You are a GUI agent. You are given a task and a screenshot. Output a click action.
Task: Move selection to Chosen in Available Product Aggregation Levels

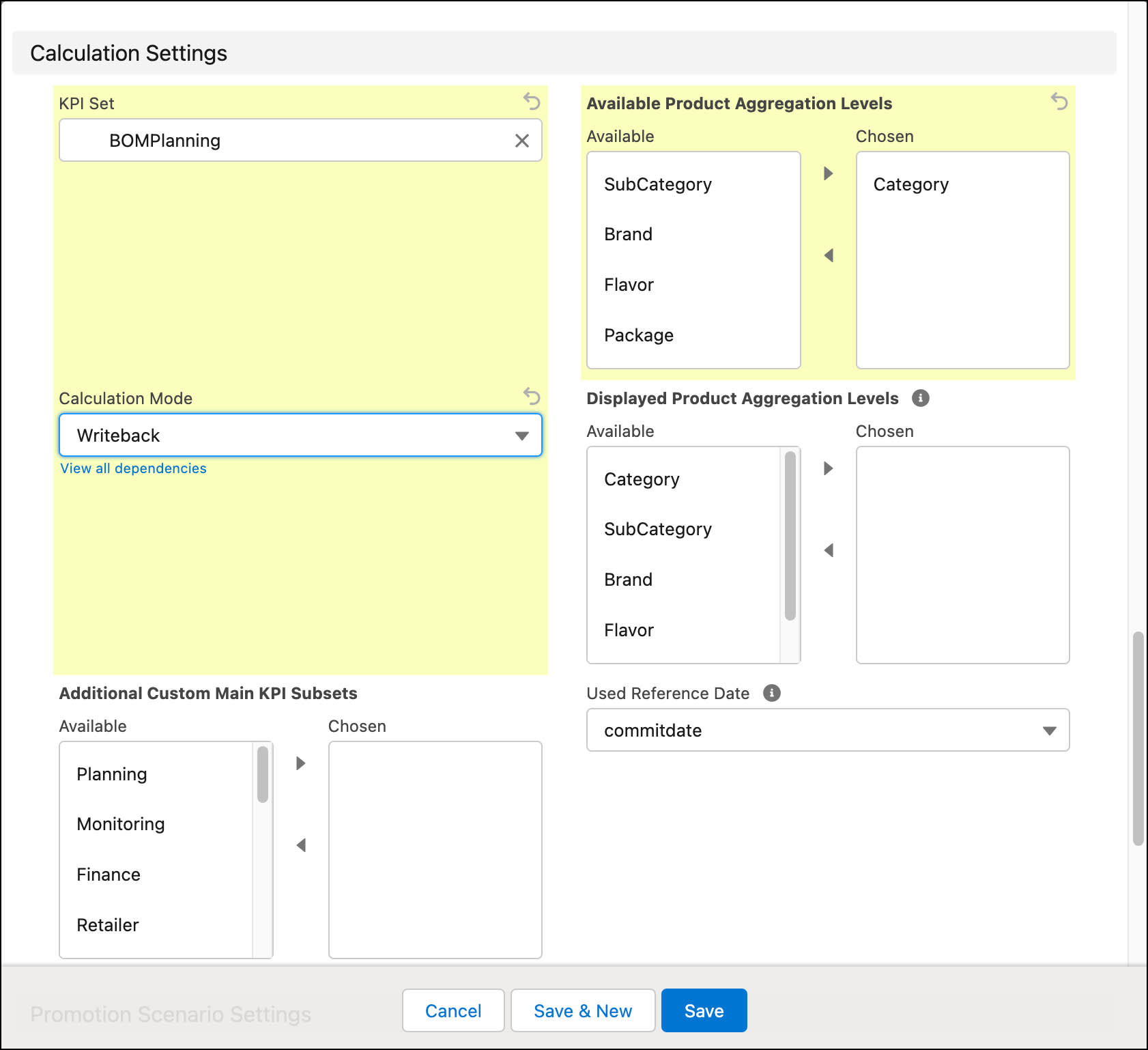coord(829,173)
